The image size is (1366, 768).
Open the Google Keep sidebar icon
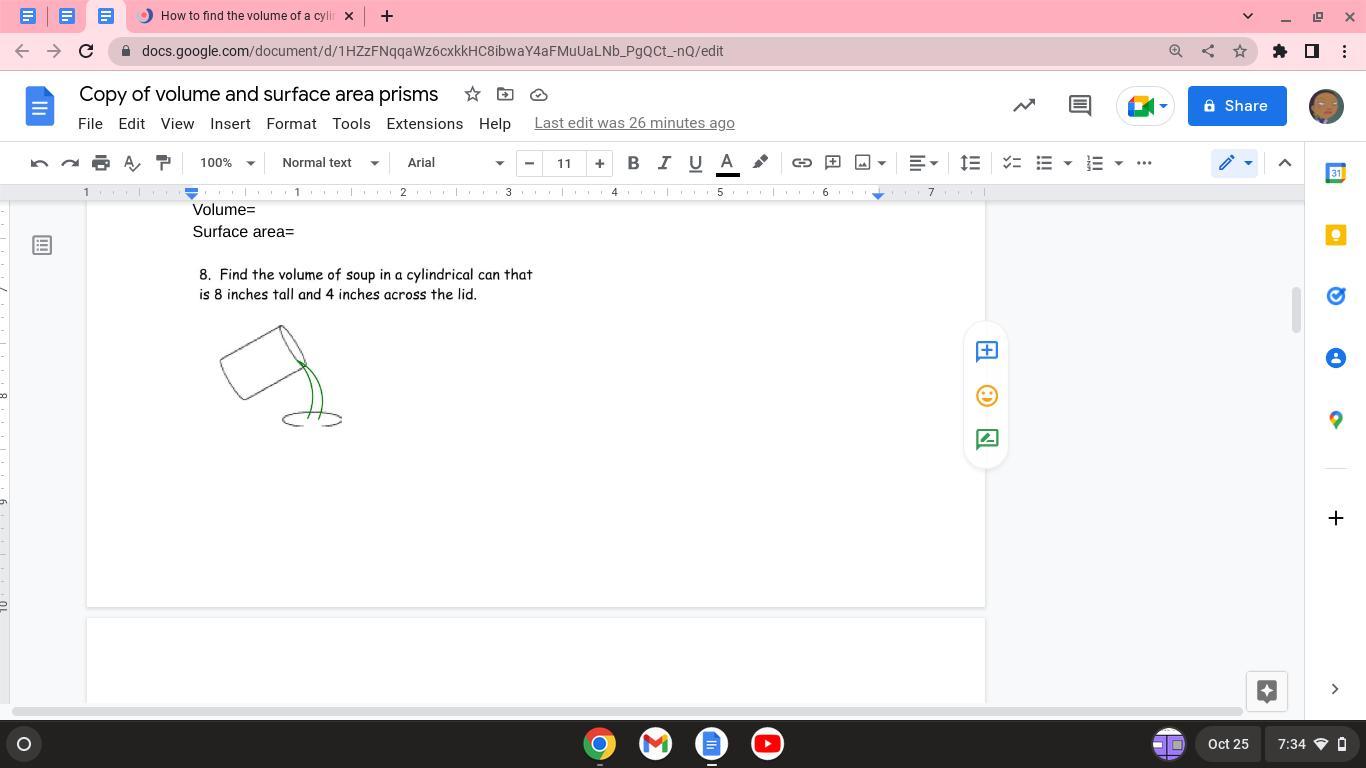pos(1335,235)
